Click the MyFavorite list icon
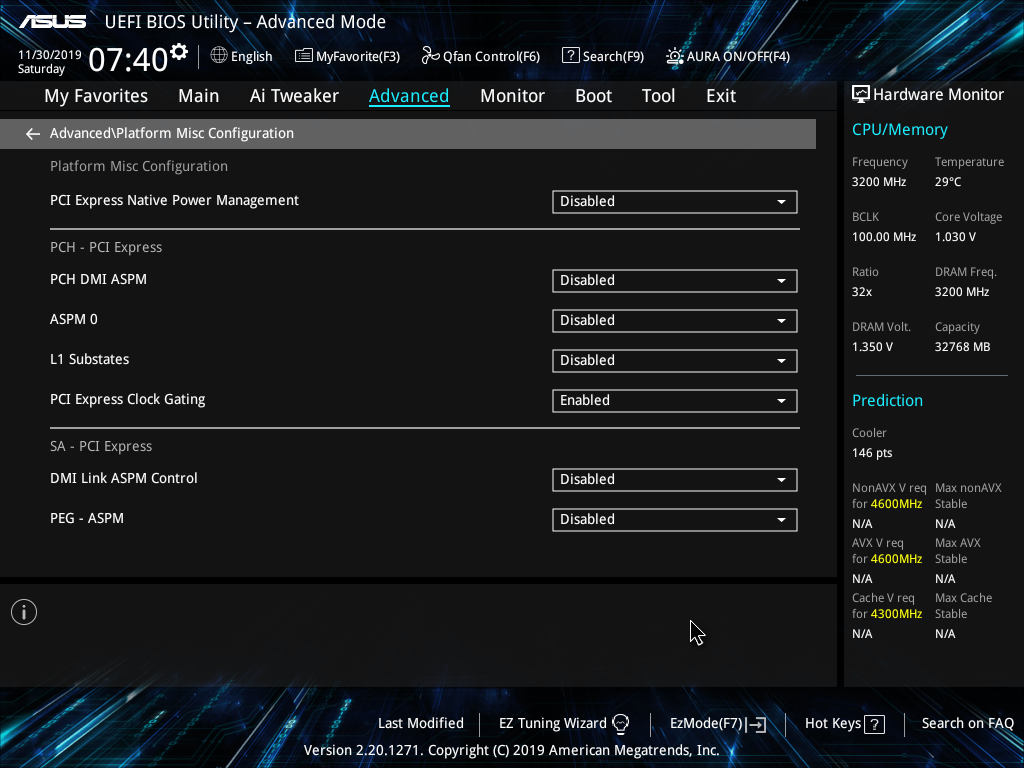Viewport: 1024px width, 768px height. pos(304,56)
